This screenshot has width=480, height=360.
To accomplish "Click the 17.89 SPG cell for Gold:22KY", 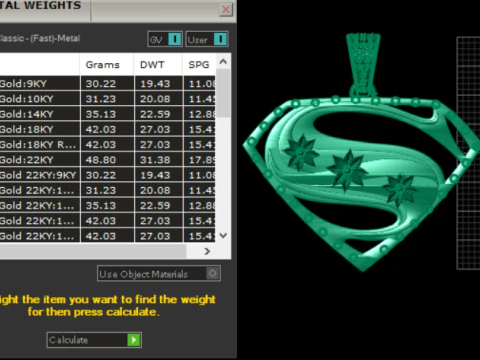I will (x=200, y=160).
